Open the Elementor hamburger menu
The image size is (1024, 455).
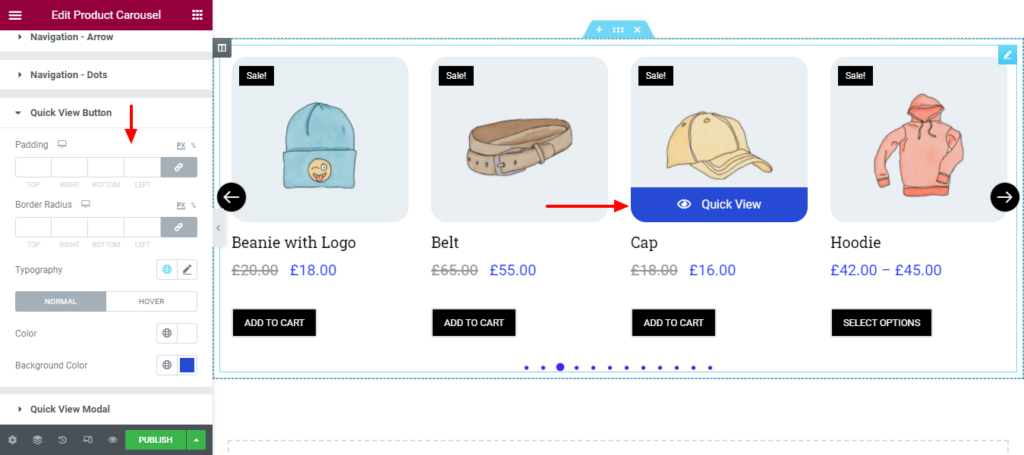pos(14,14)
